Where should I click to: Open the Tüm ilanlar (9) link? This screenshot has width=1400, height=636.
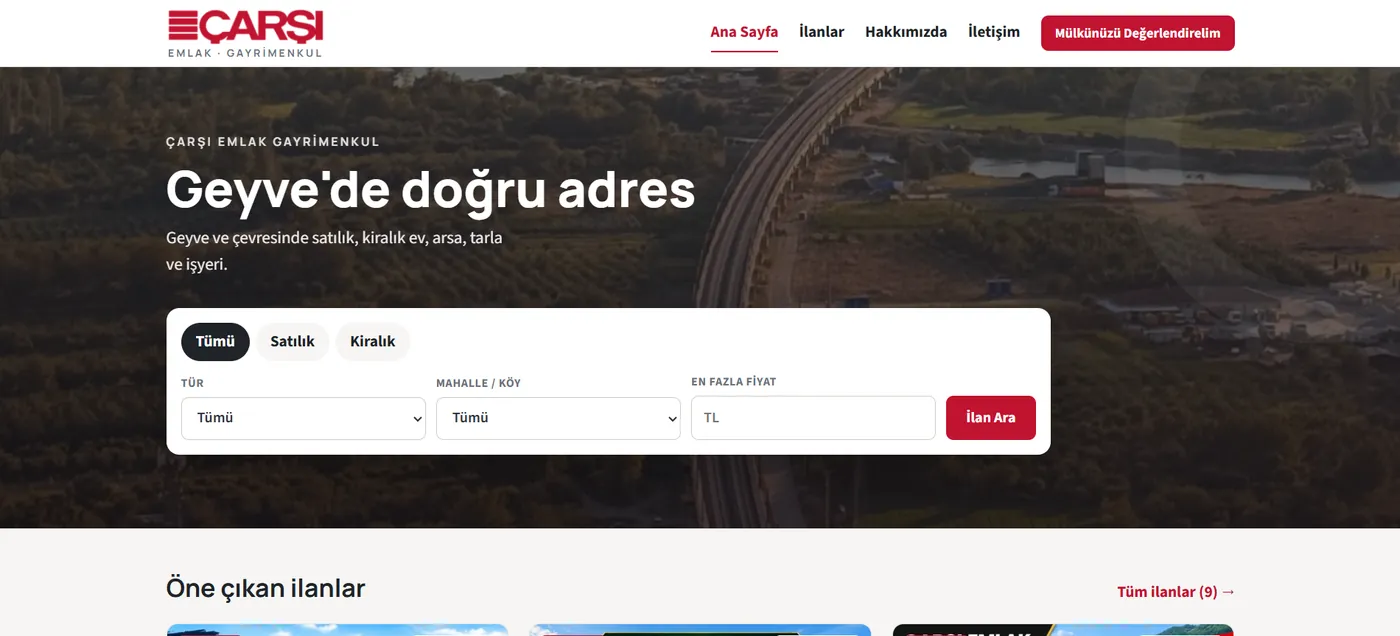pyautogui.click(x=1176, y=592)
